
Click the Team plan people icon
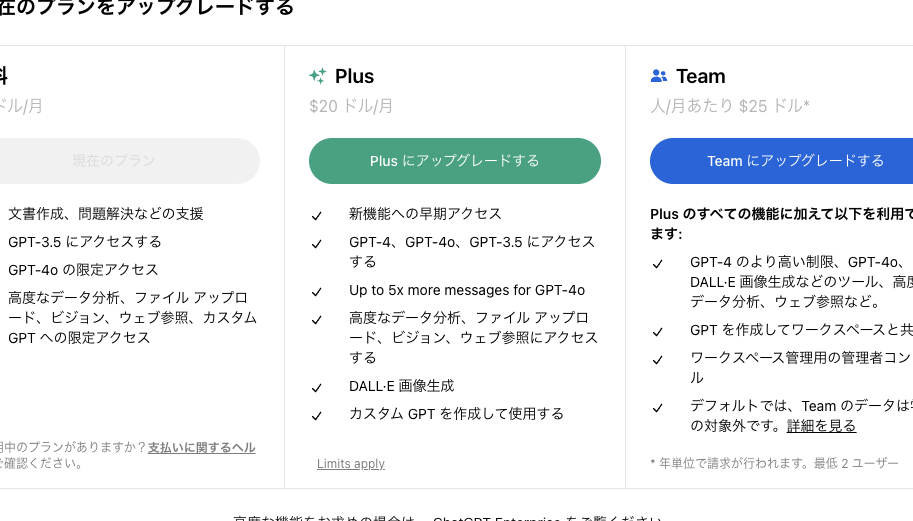659,76
